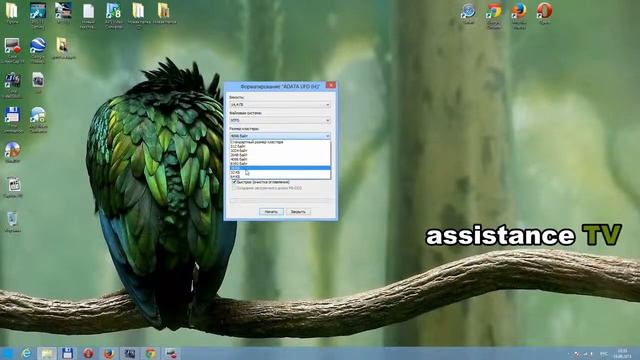640x360 pixels.
Task: Open Internet Explorer from taskbar
Action: [27, 353]
